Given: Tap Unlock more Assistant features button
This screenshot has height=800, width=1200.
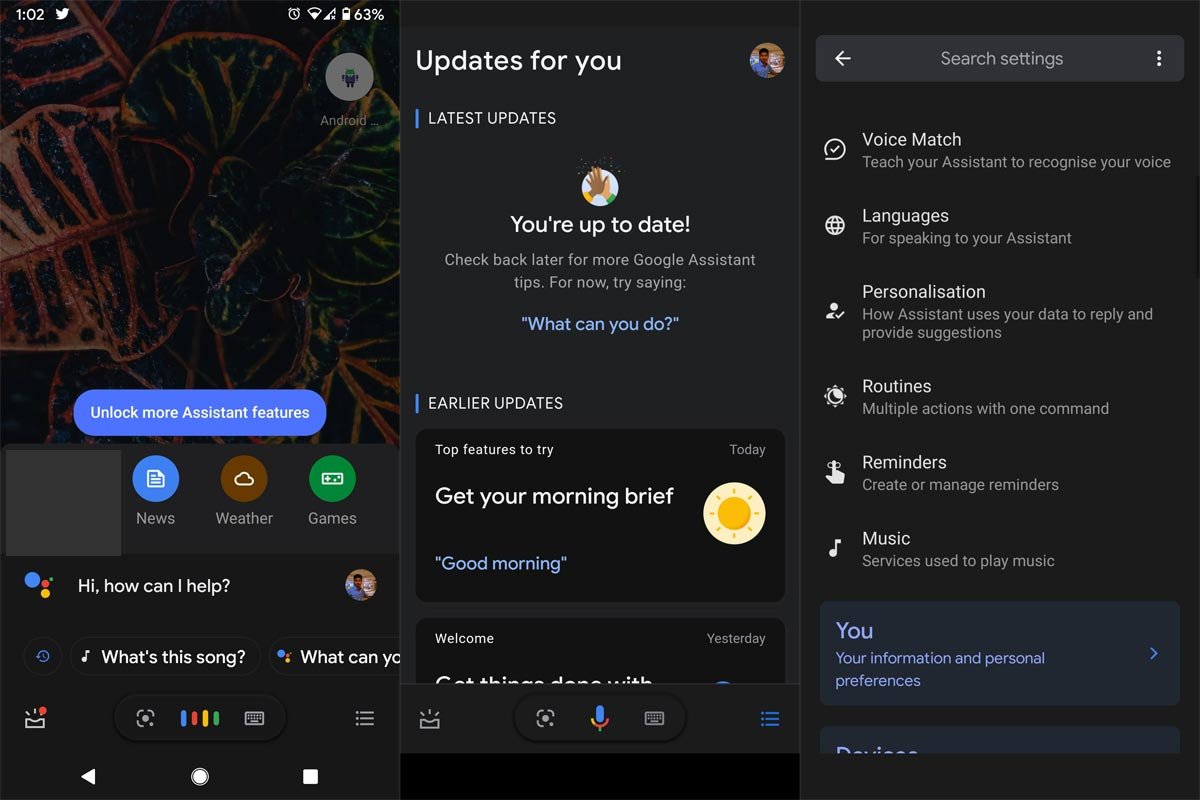Looking at the screenshot, I should pos(200,412).
